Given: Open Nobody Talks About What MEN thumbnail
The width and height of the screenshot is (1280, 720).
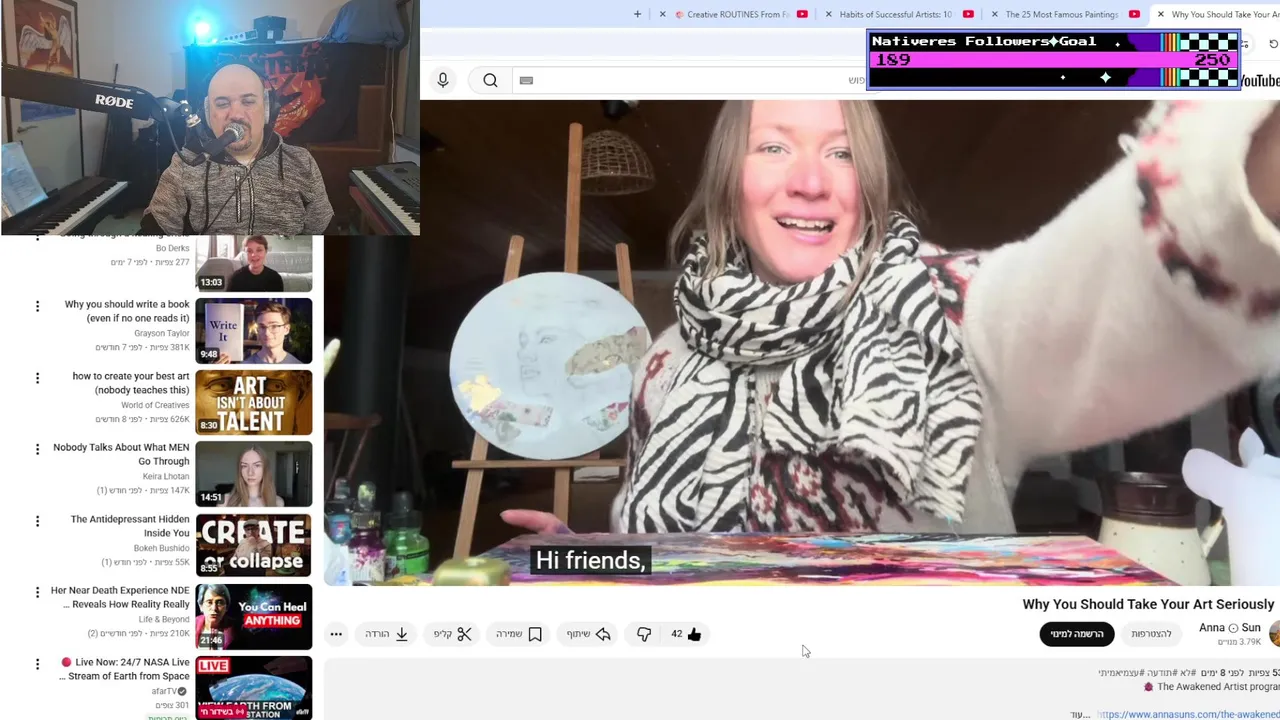Looking at the screenshot, I should pyautogui.click(x=254, y=474).
